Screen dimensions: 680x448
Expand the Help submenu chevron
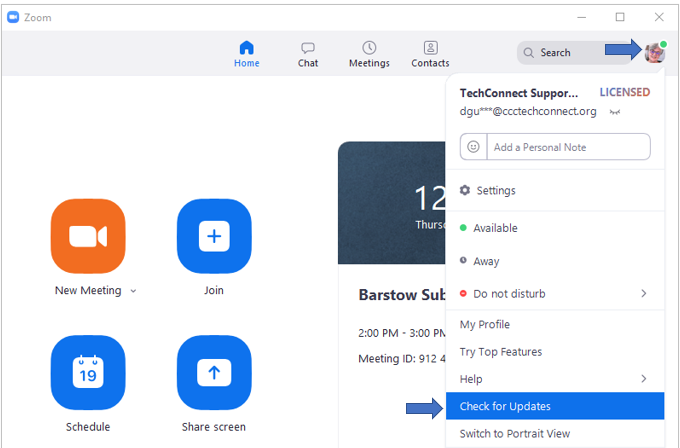click(x=644, y=379)
